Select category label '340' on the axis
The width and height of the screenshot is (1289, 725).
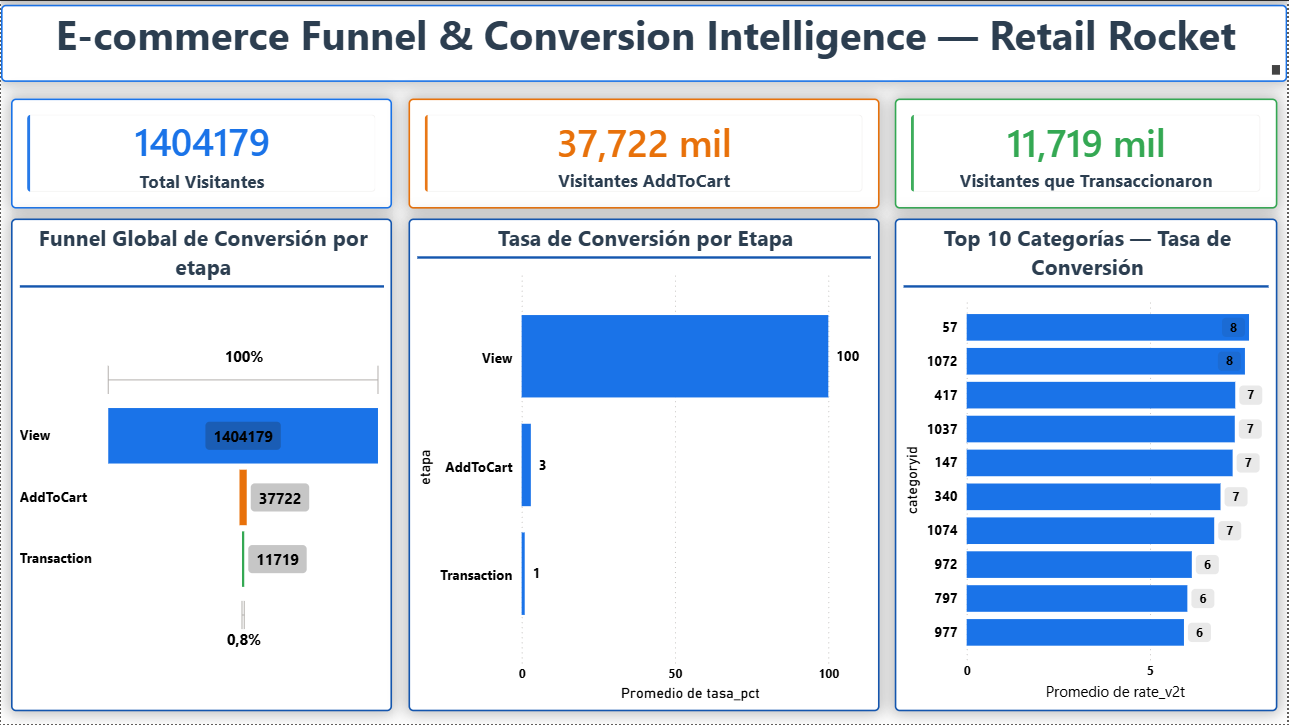coord(946,497)
